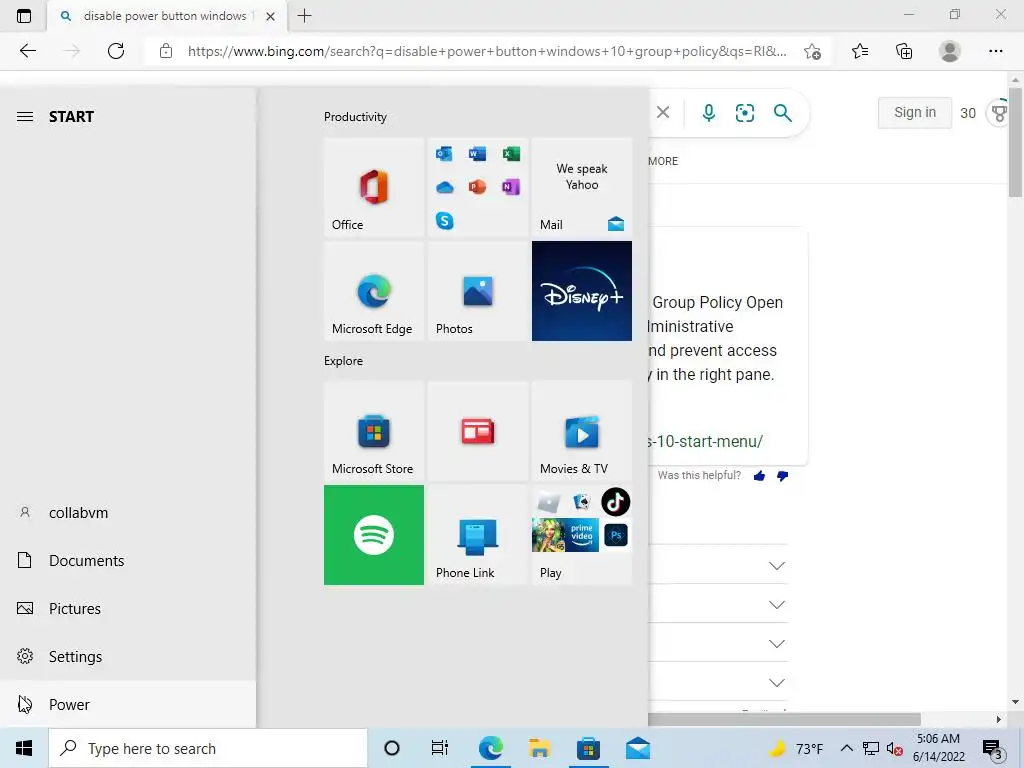Open the Phone Link tile
This screenshot has width=1024, height=768.
coord(477,535)
